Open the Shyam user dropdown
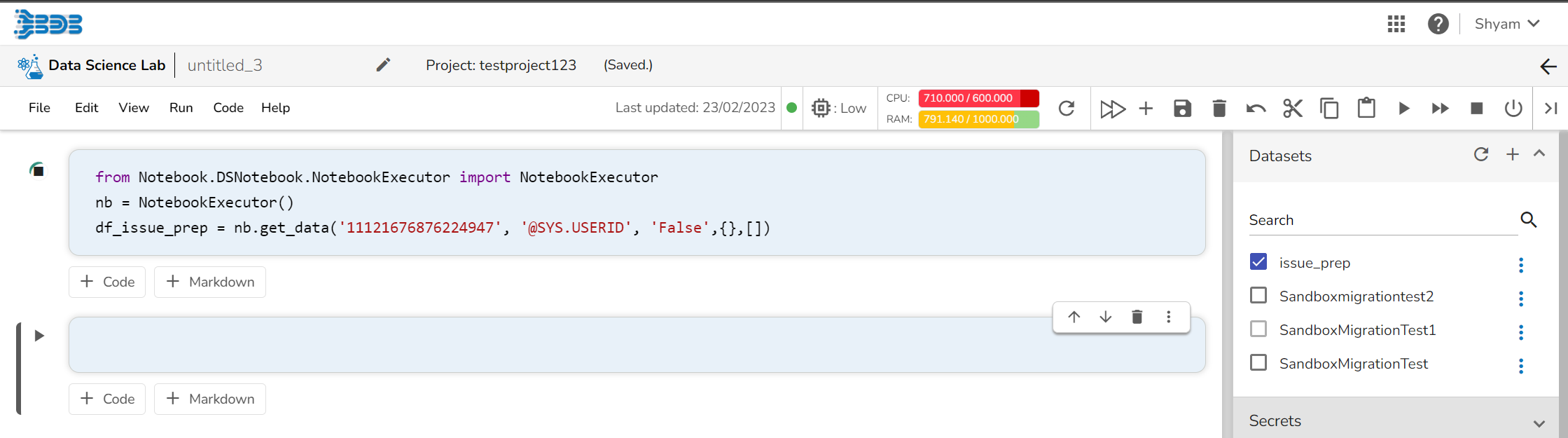This screenshot has height=438, width=1568. (x=1506, y=24)
